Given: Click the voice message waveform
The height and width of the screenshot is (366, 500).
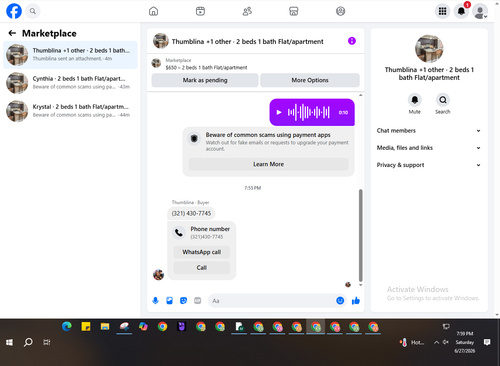Looking at the screenshot, I should point(309,112).
